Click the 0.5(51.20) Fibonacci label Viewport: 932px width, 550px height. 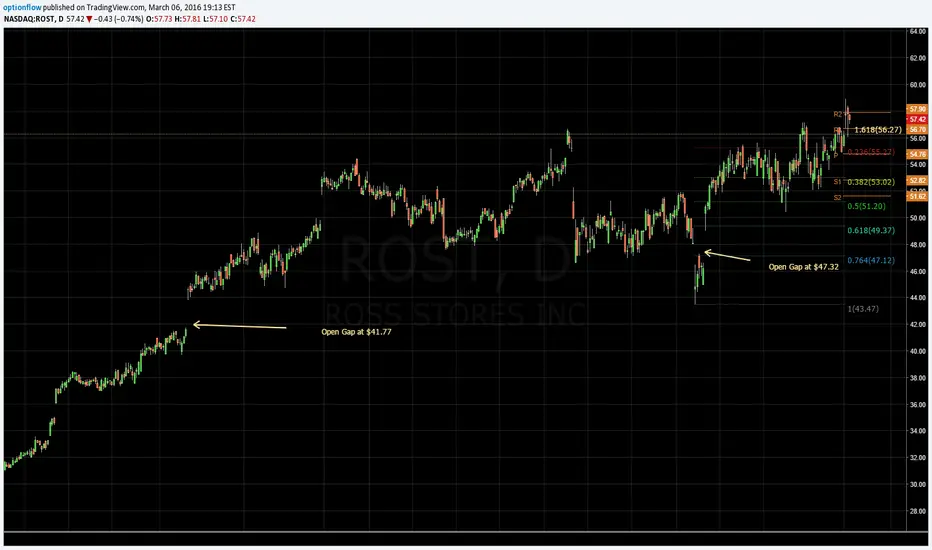pyautogui.click(x=866, y=206)
